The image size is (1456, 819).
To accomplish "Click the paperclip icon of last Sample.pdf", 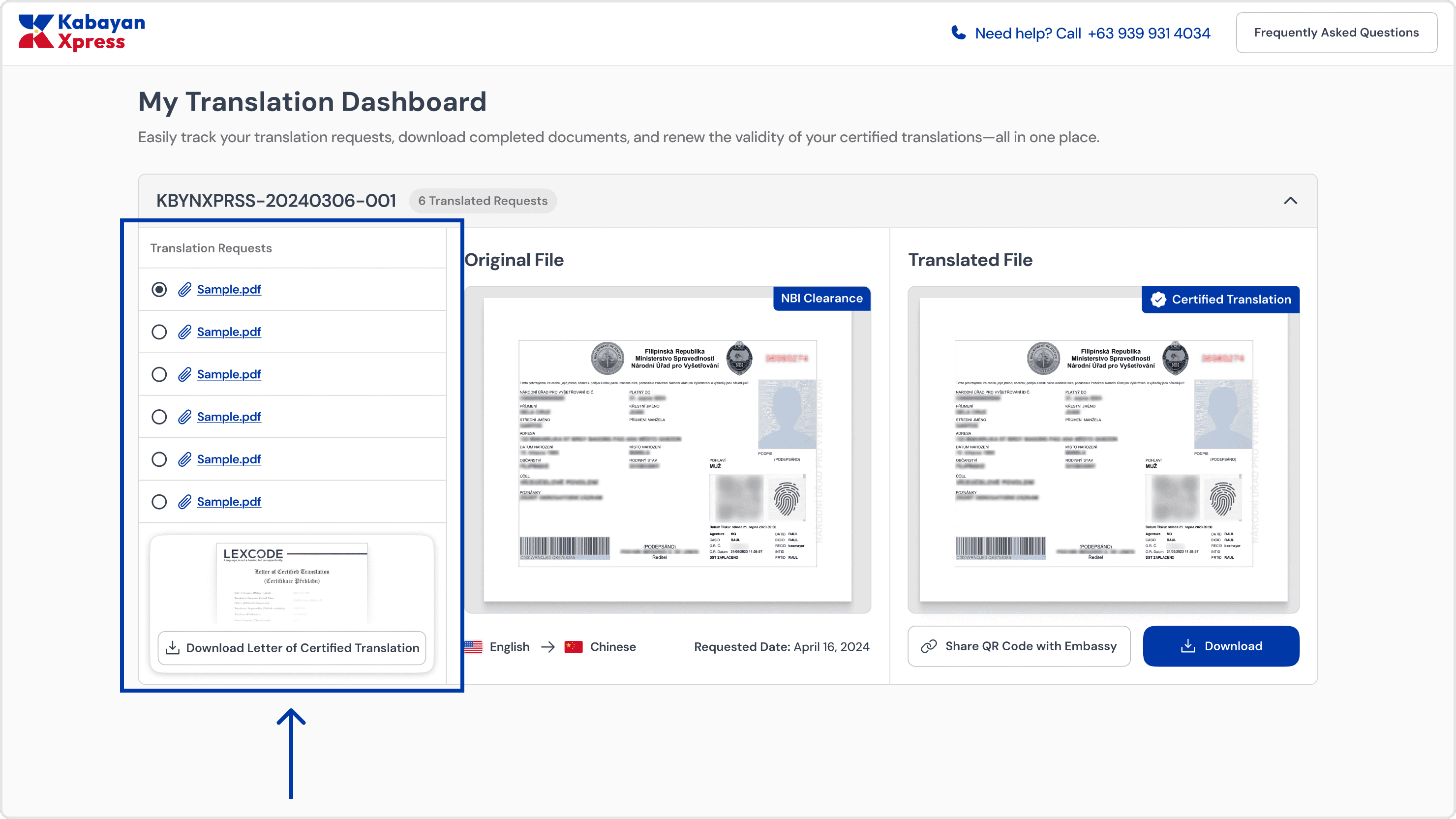I will [x=184, y=502].
